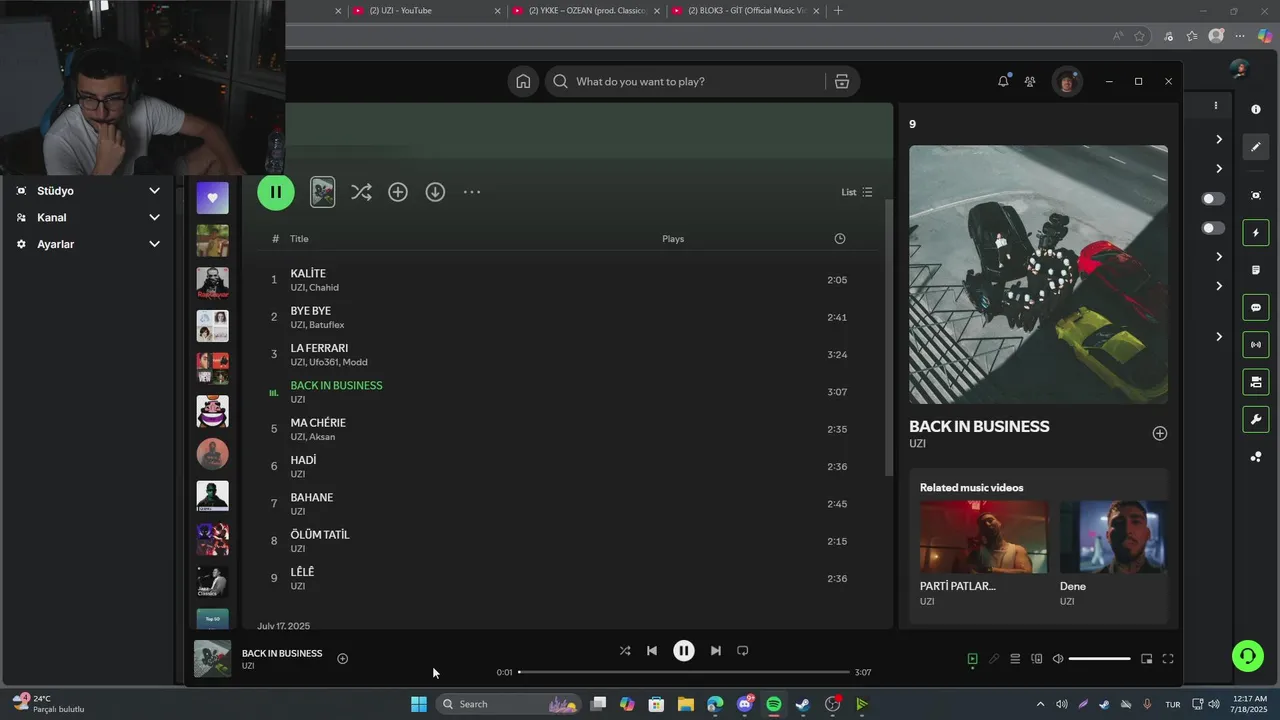Sort tracks by Title column

[x=299, y=239]
